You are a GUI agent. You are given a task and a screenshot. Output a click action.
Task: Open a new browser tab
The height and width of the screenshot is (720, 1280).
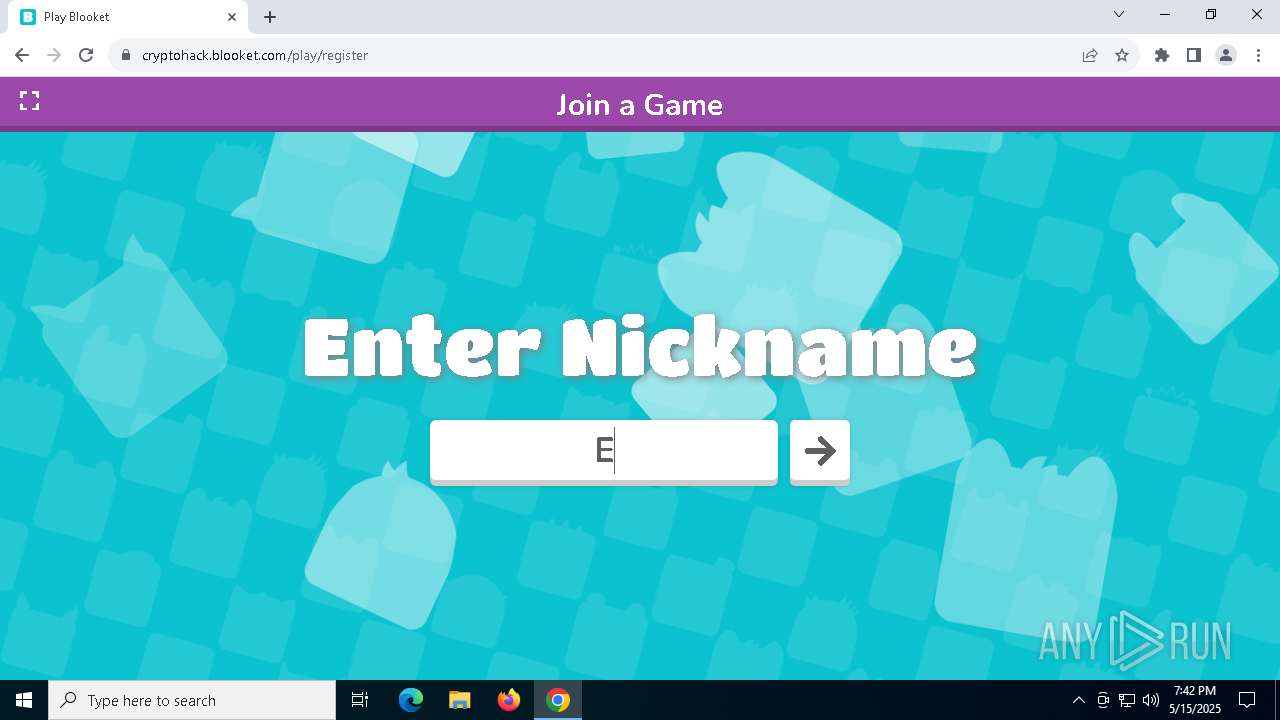click(270, 17)
